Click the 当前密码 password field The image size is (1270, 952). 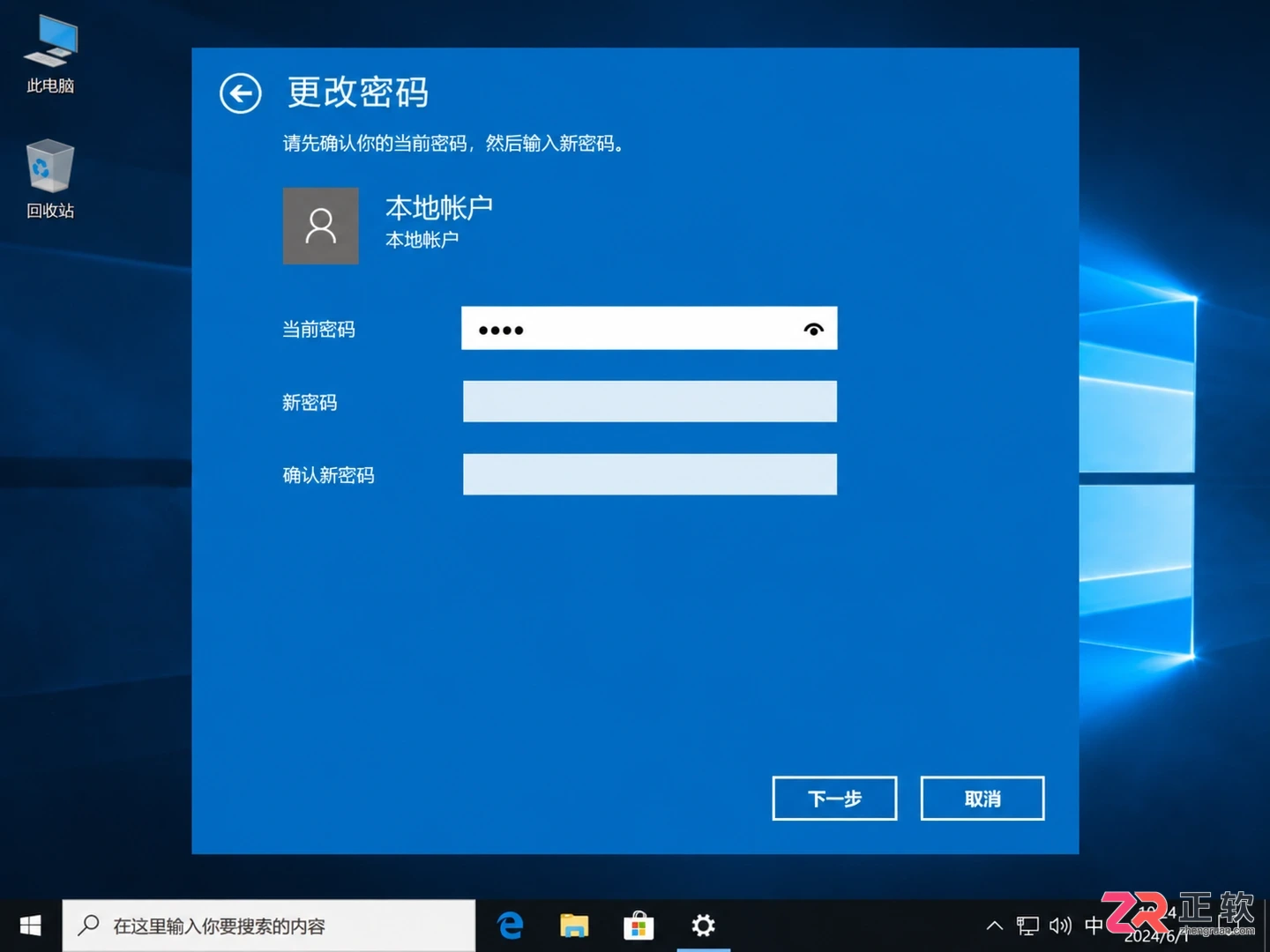coord(649,328)
